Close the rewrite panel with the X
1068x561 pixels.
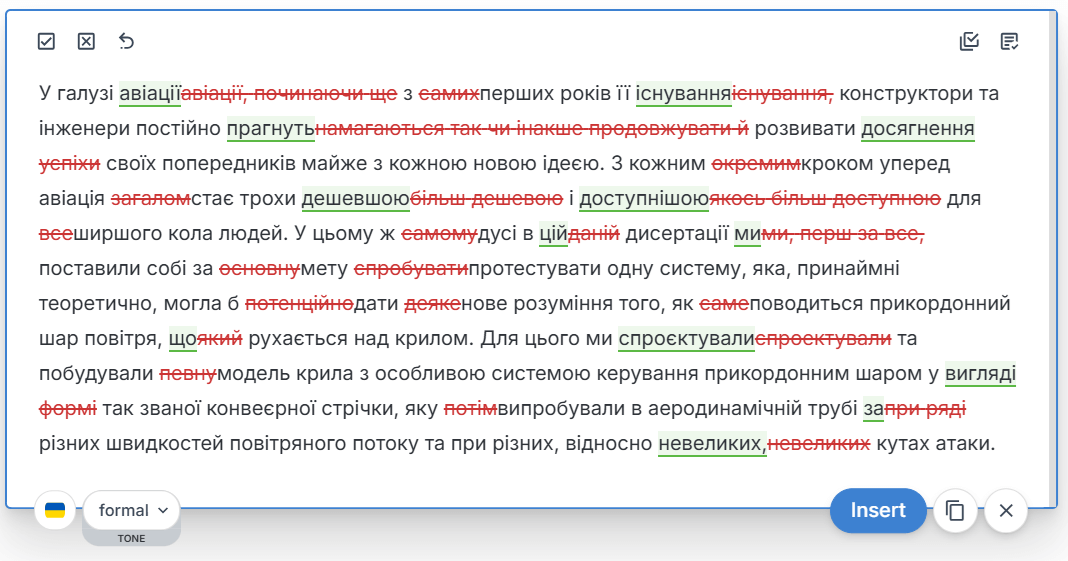(1006, 511)
